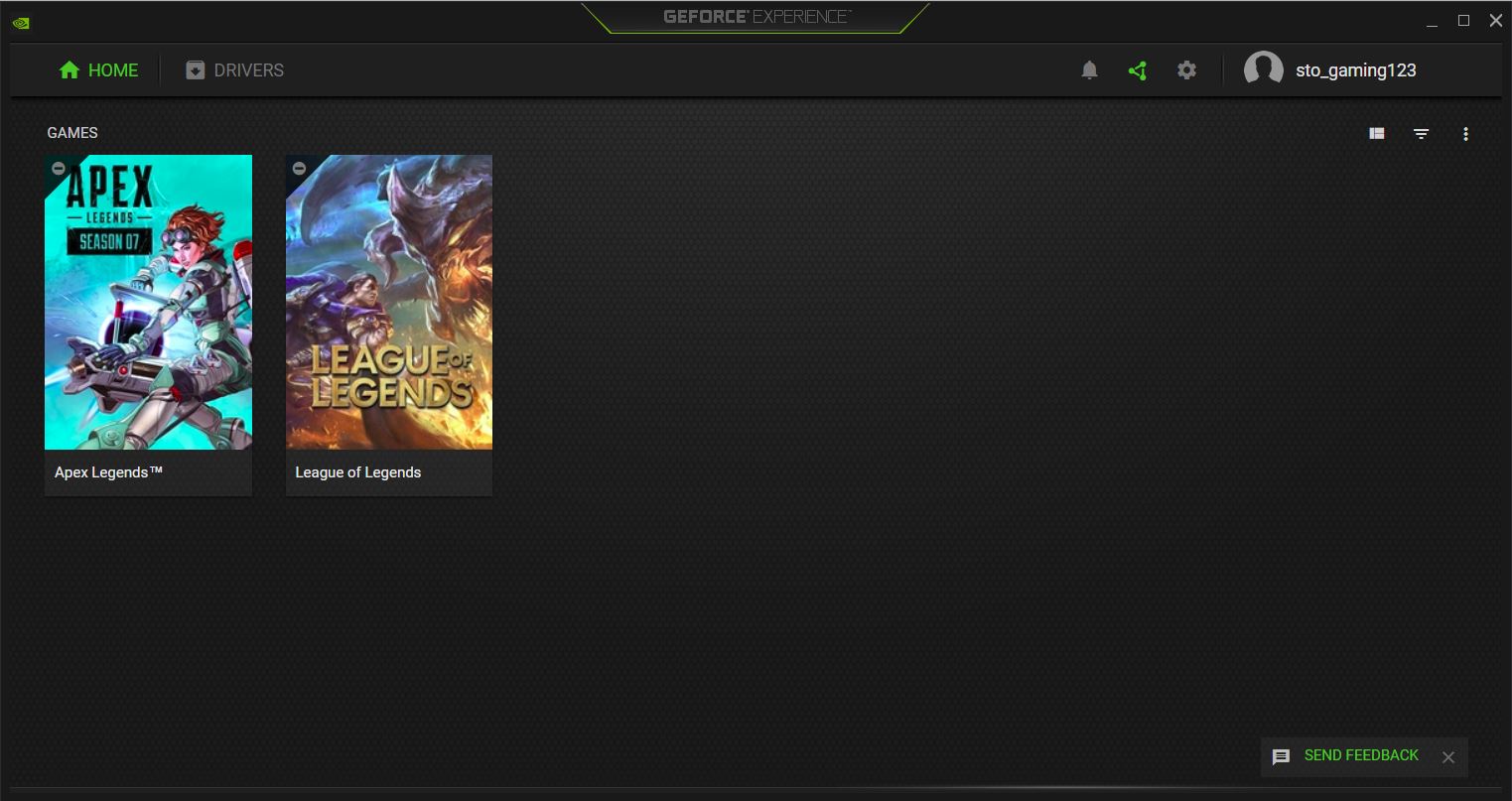The image size is (1512, 801).
Task: Open the games filter dropdown
Action: [x=1422, y=134]
